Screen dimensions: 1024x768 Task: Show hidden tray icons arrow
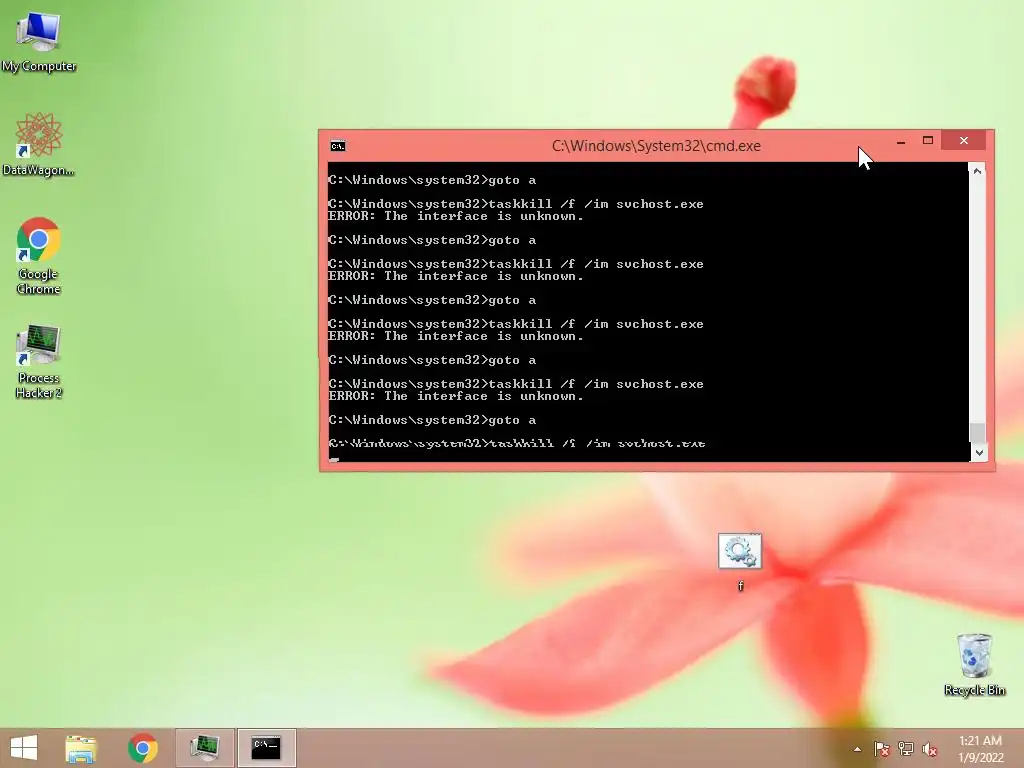[857, 749]
